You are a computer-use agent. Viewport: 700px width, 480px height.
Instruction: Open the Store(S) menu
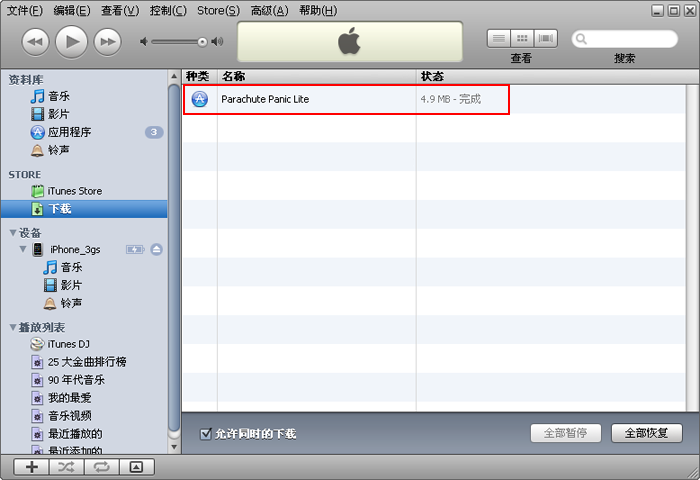[x=217, y=10]
